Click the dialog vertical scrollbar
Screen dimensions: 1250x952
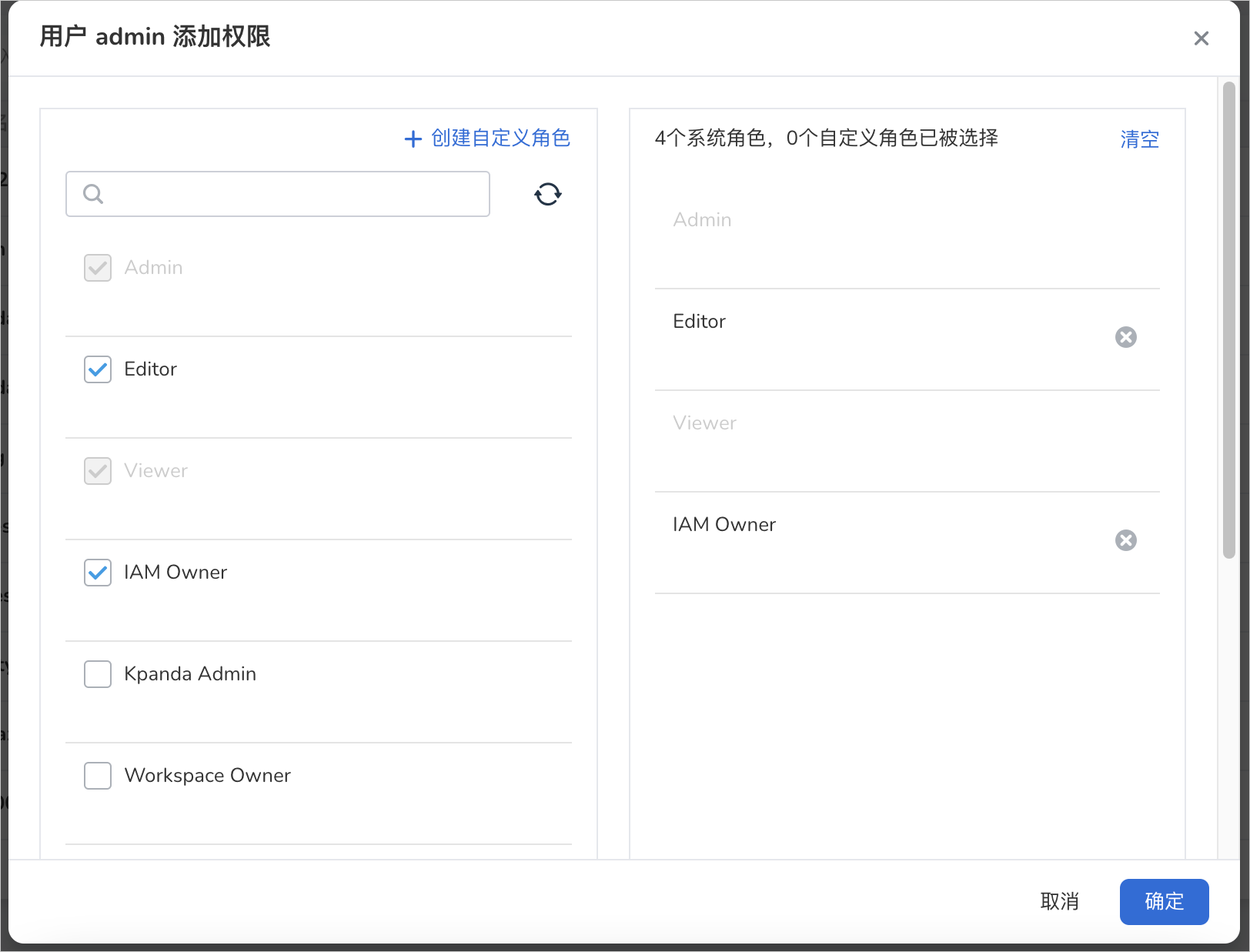coord(1229,319)
